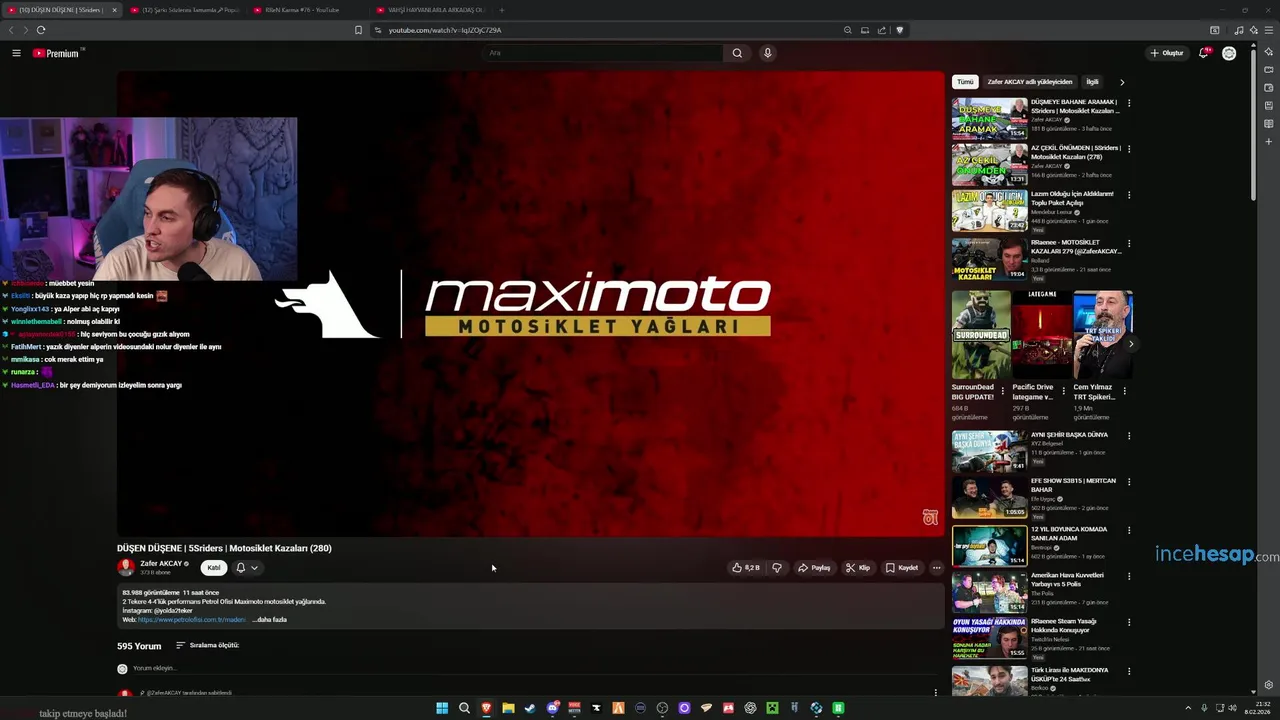Click the Paylaş share button

pos(814,568)
